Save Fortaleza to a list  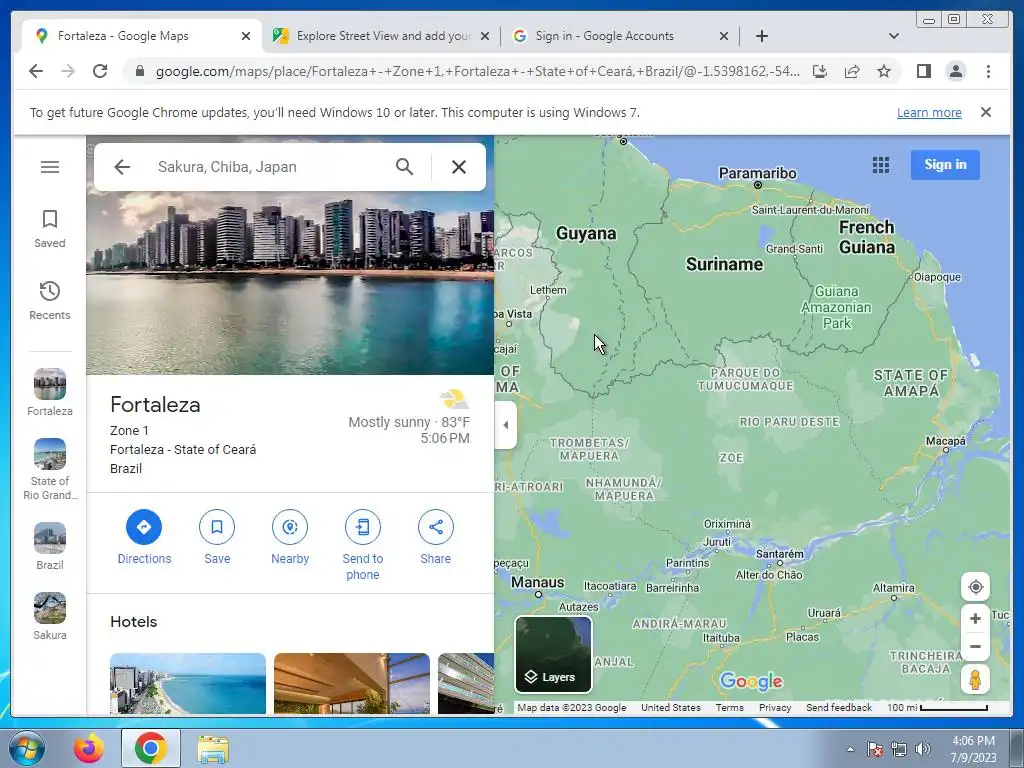217,537
